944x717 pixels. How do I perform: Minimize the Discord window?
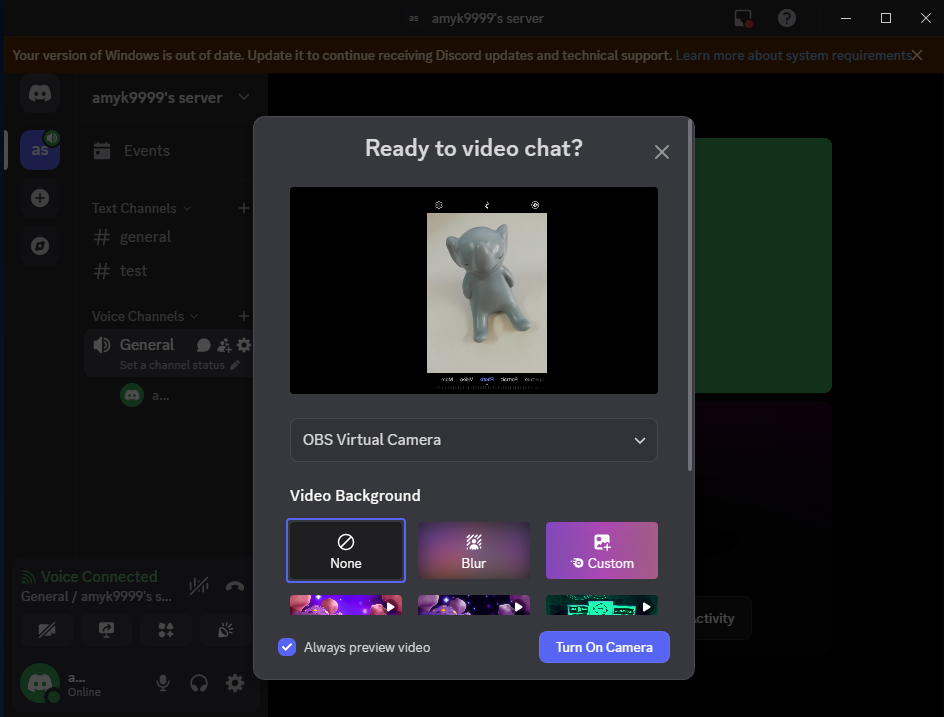pyautogui.click(x=846, y=18)
